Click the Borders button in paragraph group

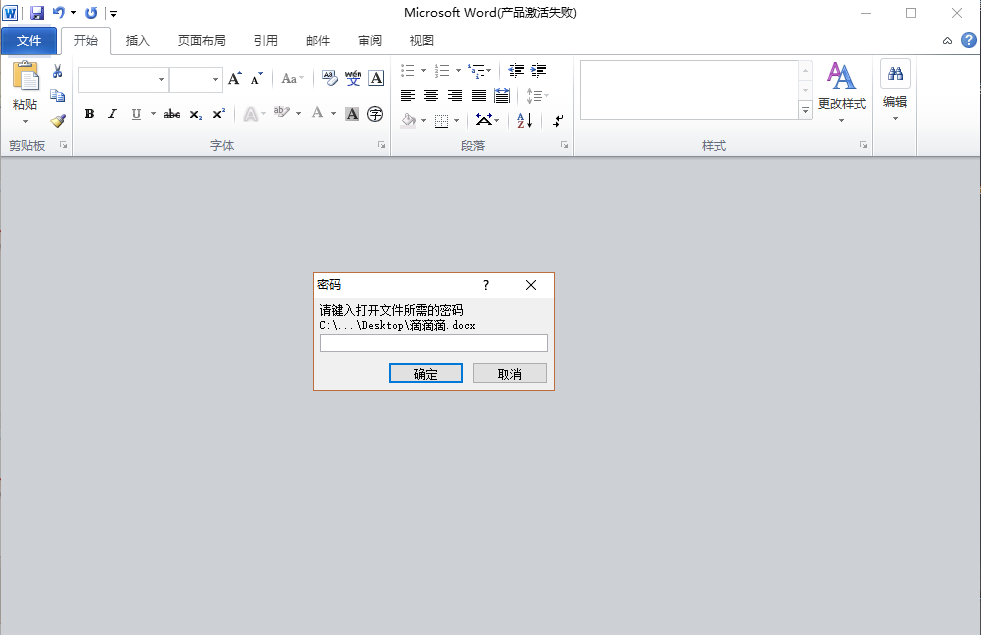[x=442, y=121]
